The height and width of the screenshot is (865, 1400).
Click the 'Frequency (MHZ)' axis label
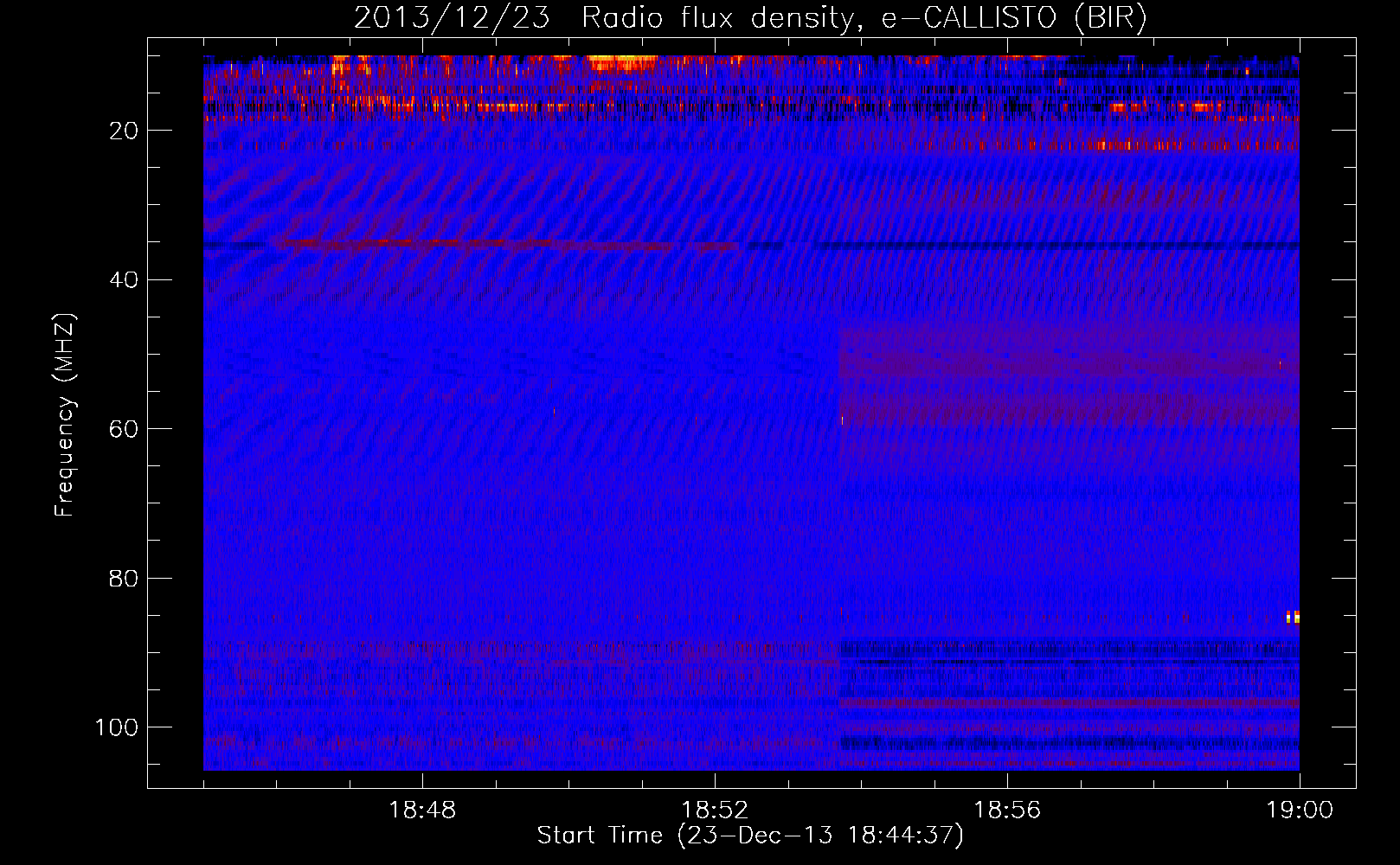65,414
